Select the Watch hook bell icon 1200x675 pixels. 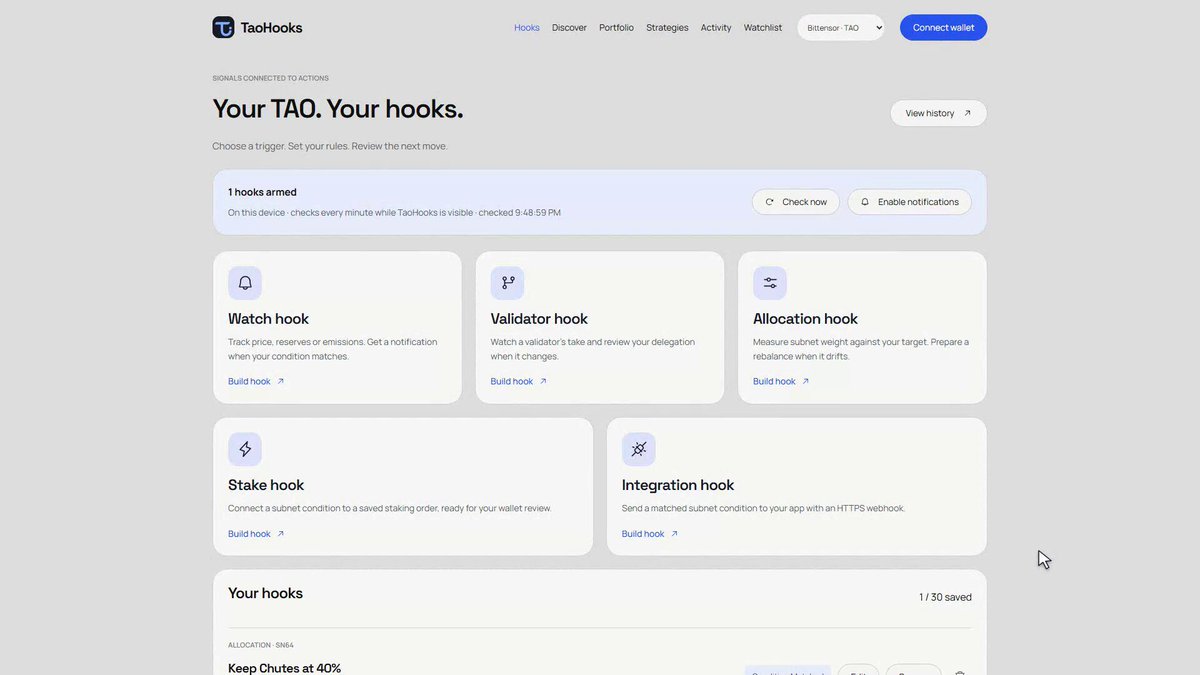245,283
